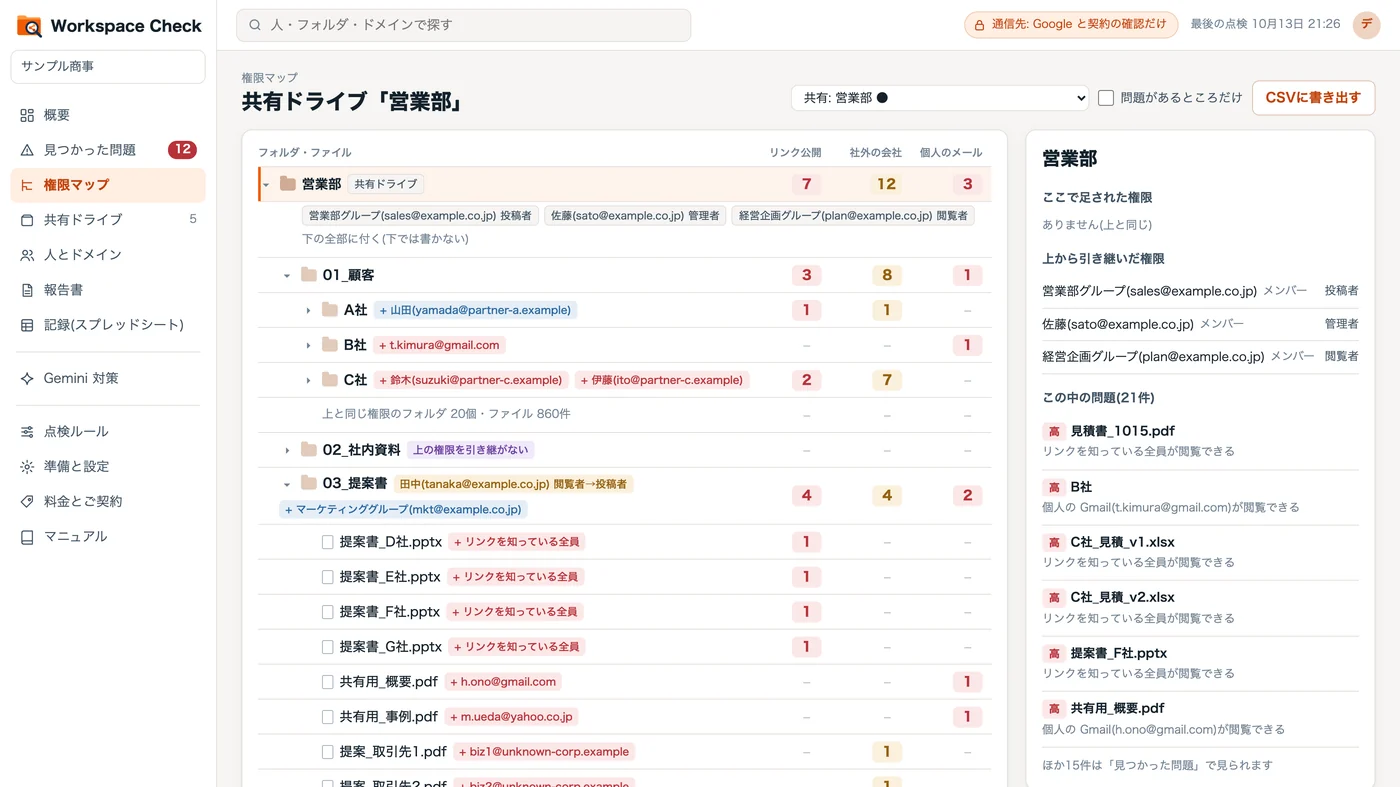Click the 通信先: Google と契約の確認だけ badge
This screenshot has height=787, width=1400.
coord(1071,25)
